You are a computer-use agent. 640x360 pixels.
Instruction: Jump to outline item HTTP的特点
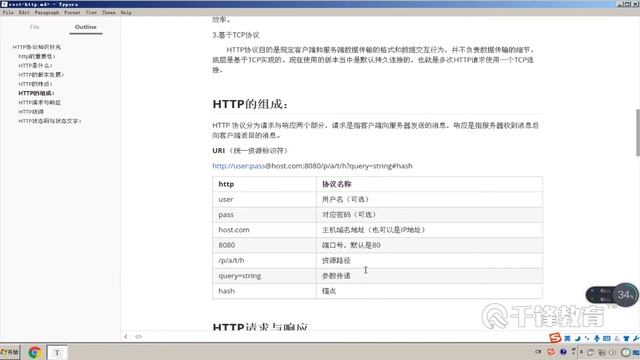pyautogui.click(x=35, y=84)
